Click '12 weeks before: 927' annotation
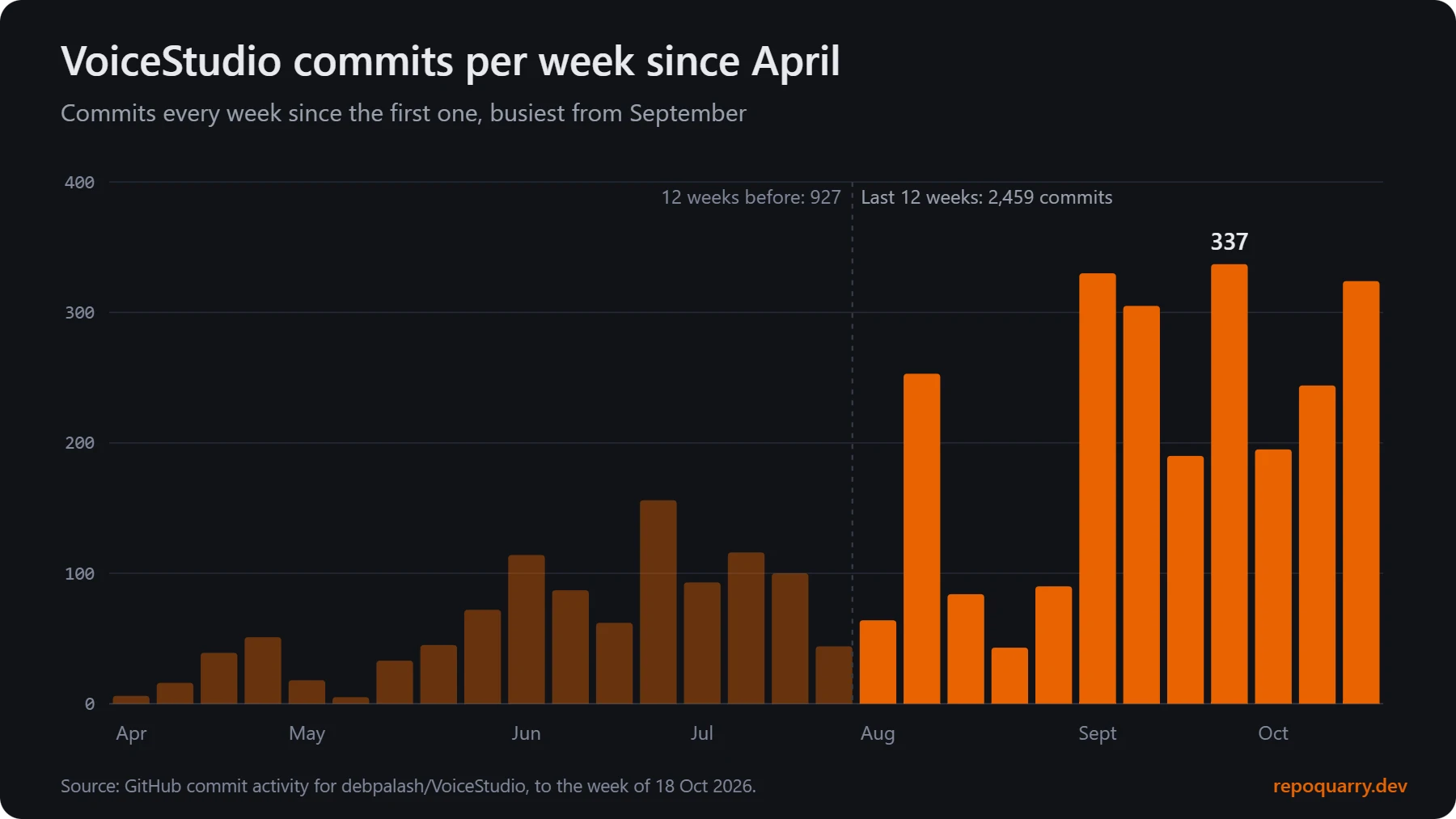Image resolution: width=1456 pixels, height=819 pixels. 751,197
